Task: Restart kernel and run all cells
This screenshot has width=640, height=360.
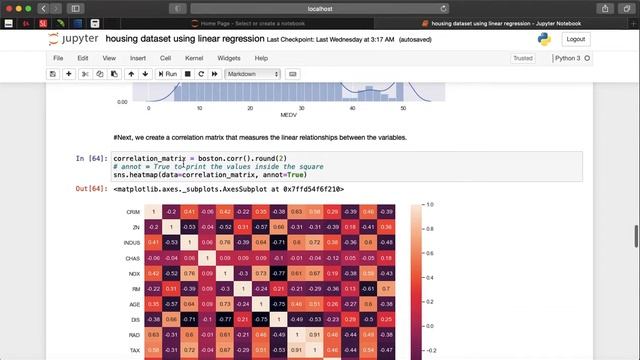Action: point(214,74)
